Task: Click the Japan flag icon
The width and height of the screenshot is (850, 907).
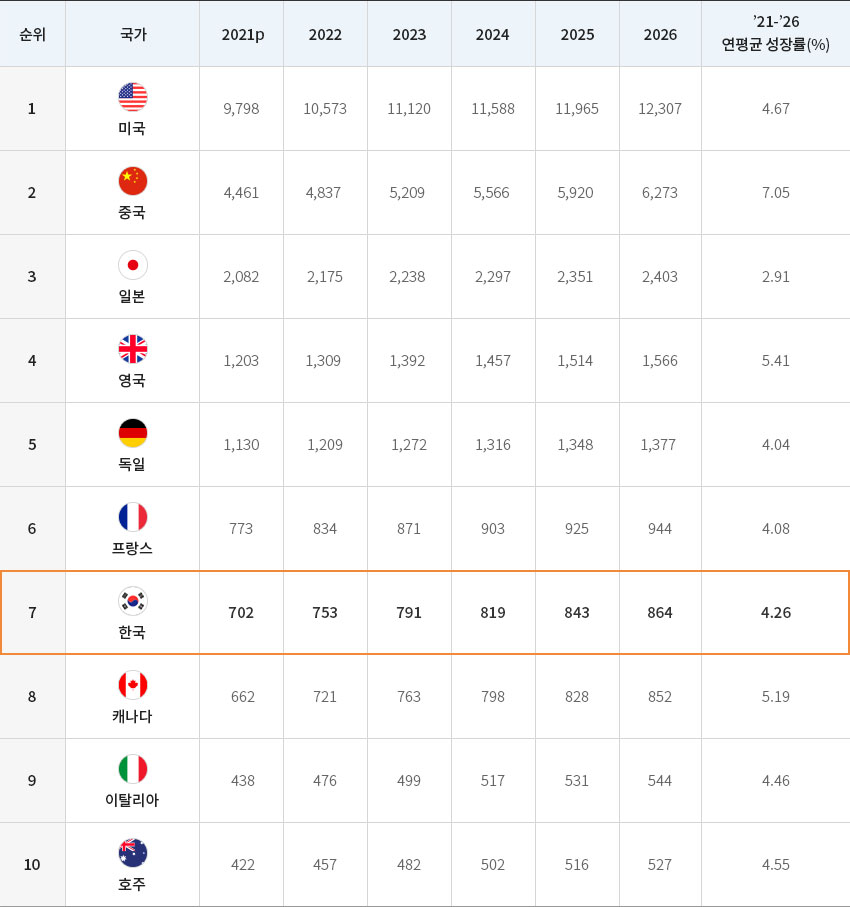Action: tap(132, 265)
